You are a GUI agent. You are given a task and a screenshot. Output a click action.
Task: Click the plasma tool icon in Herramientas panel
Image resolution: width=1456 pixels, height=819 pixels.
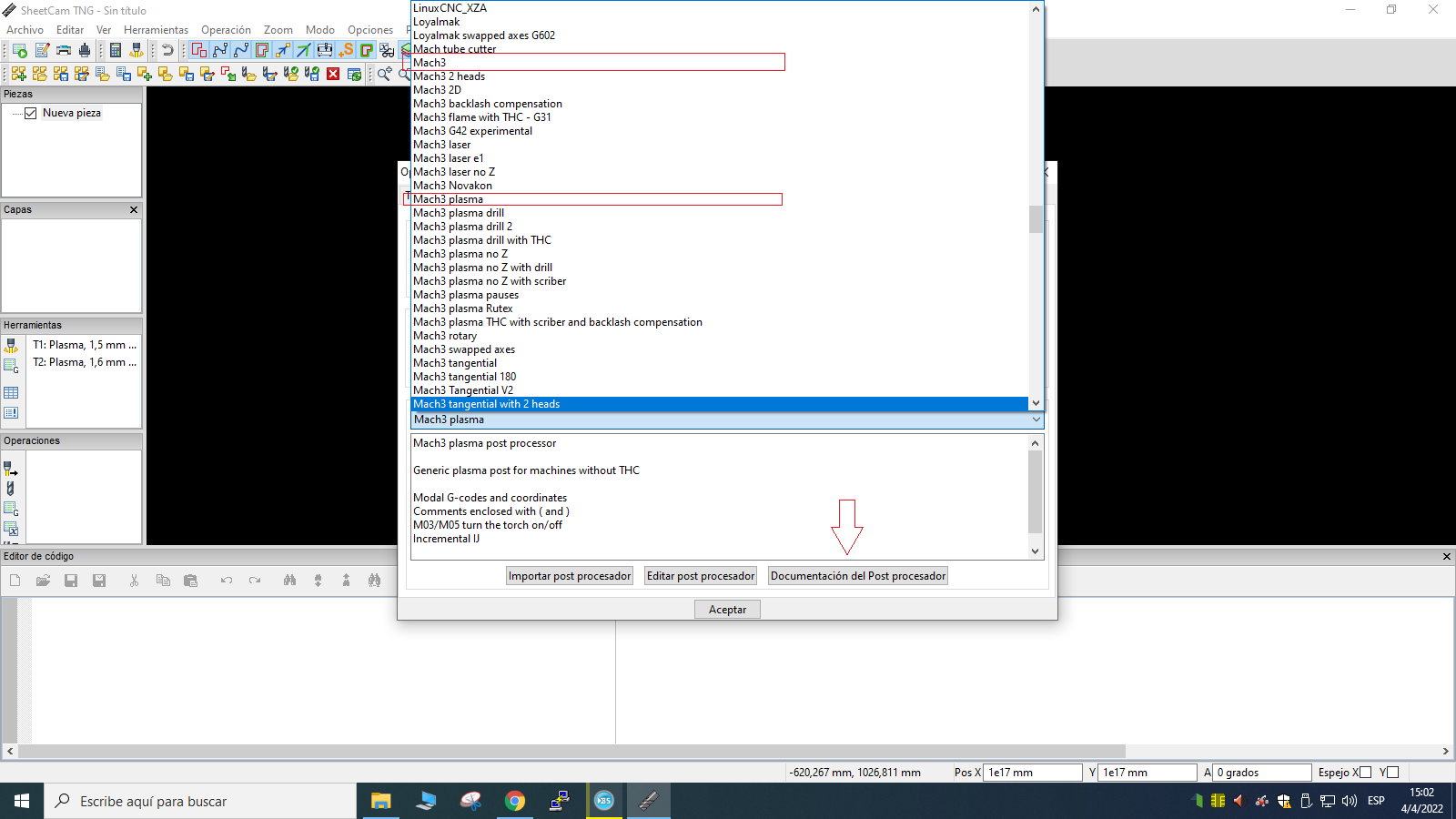(x=11, y=346)
